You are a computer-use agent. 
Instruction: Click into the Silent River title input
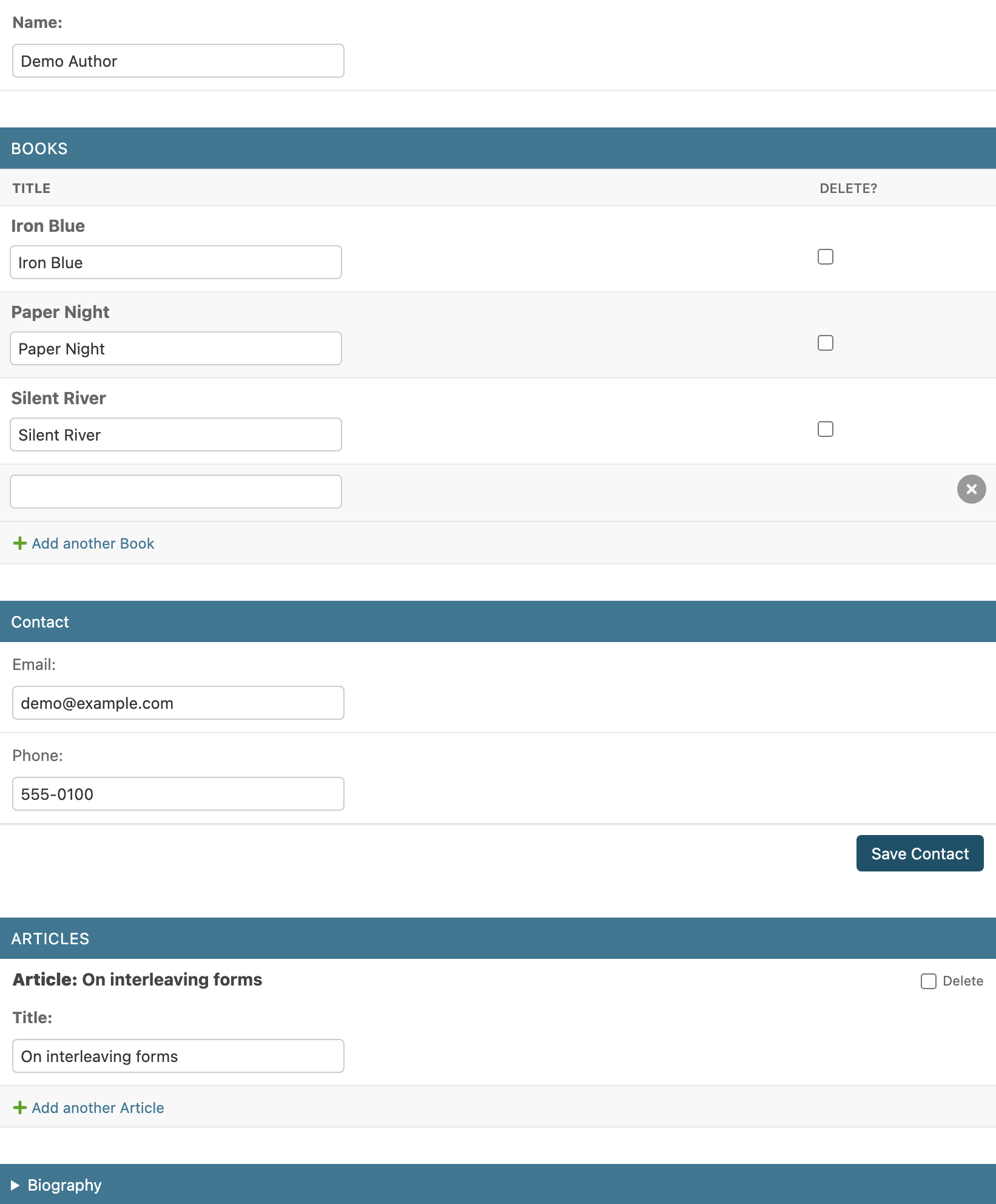coord(176,435)
